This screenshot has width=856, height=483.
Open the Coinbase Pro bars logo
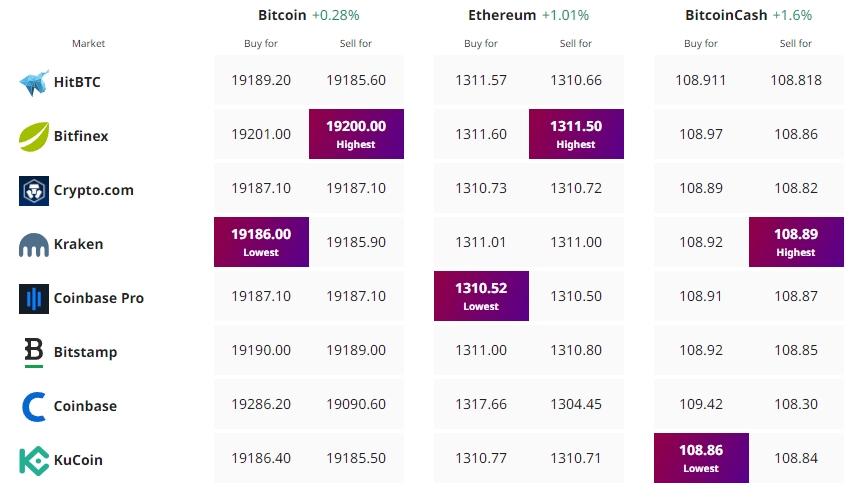tap(34, 299)
